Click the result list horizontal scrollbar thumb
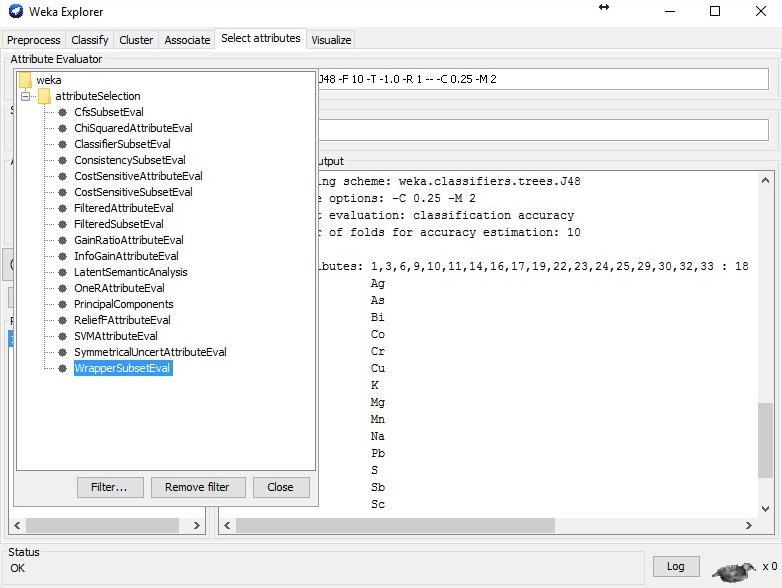This screenshot has height=588, width=782. pos(102,525)
